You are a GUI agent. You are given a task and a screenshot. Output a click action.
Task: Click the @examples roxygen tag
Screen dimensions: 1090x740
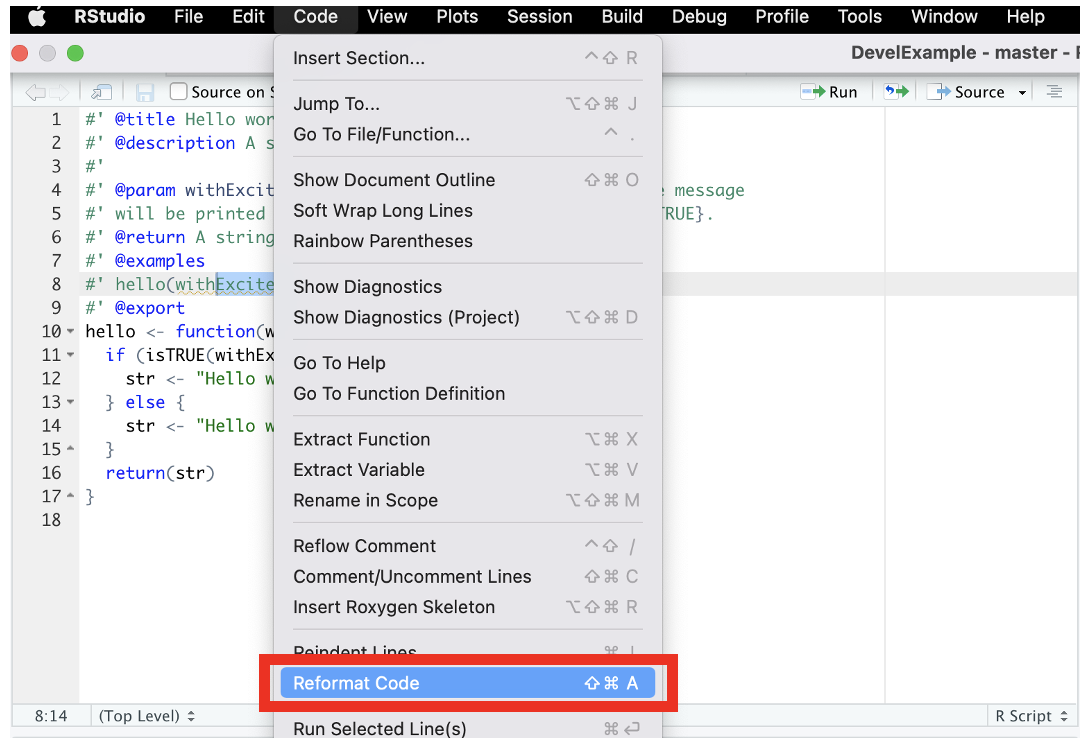[160, 261]
